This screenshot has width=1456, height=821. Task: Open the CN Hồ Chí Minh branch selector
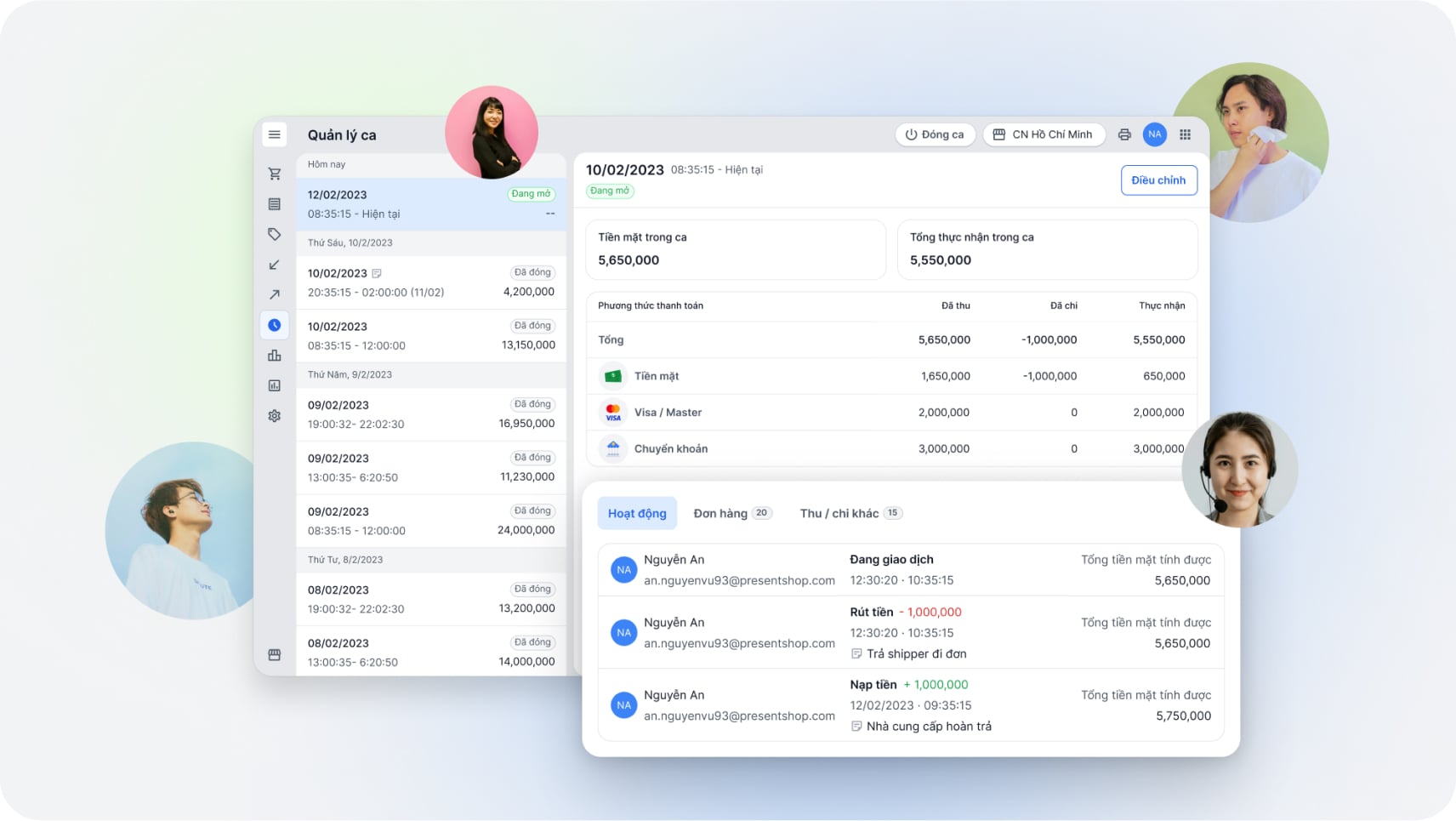click(x=1044, y=134)
